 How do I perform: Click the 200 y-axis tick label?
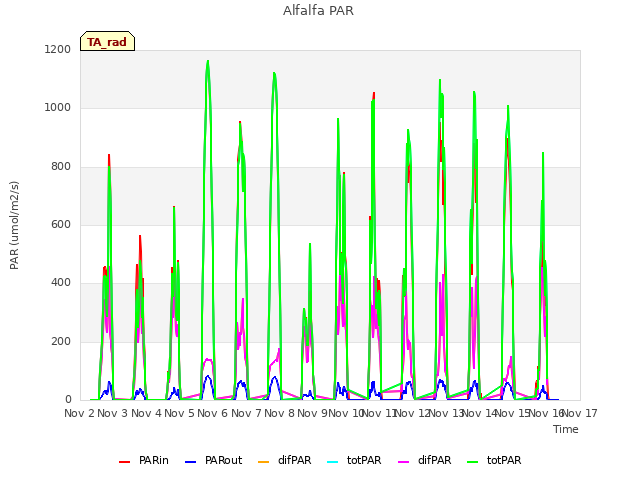[x=61, y=342]
